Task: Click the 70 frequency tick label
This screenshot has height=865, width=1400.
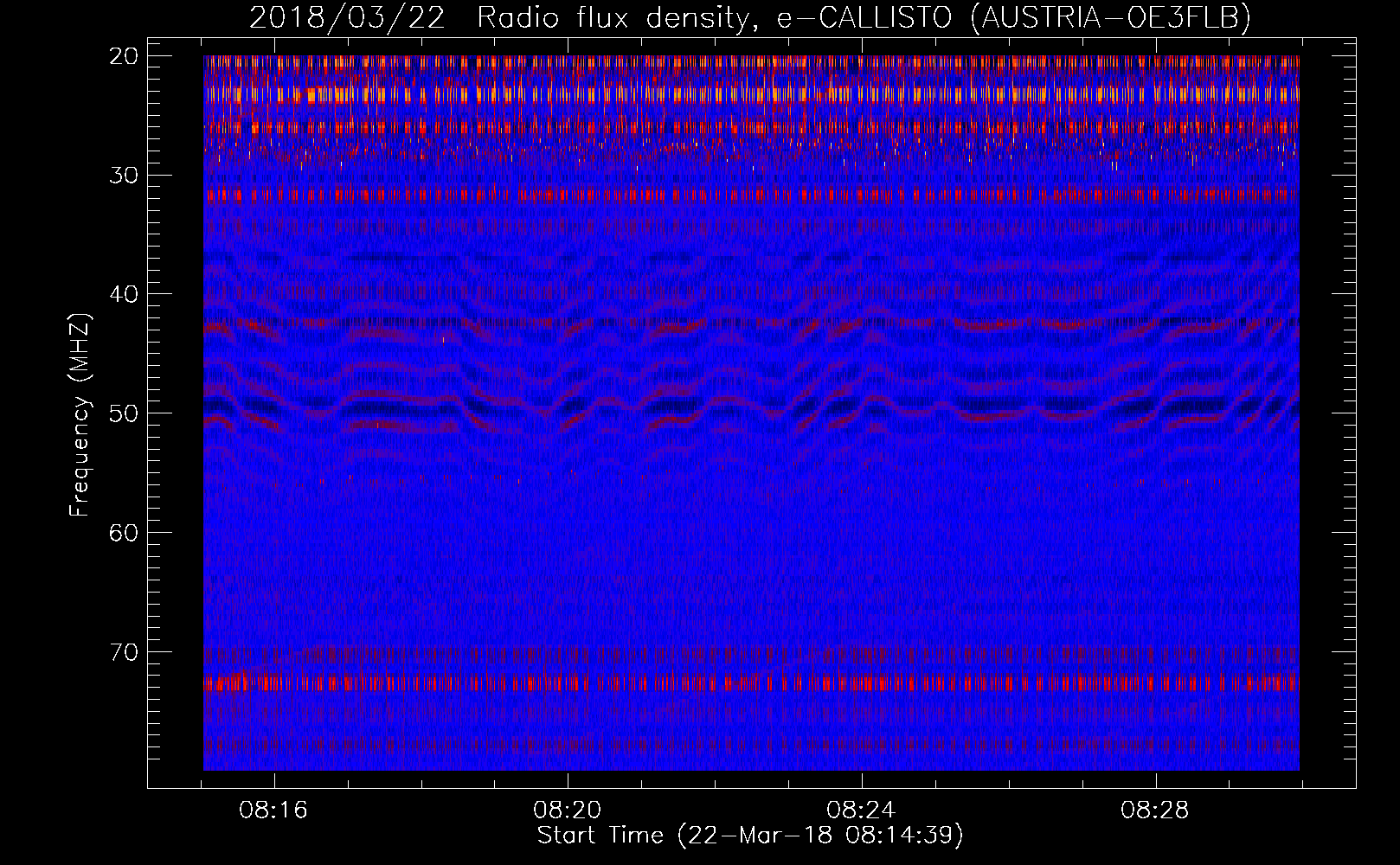Action: 124,652
